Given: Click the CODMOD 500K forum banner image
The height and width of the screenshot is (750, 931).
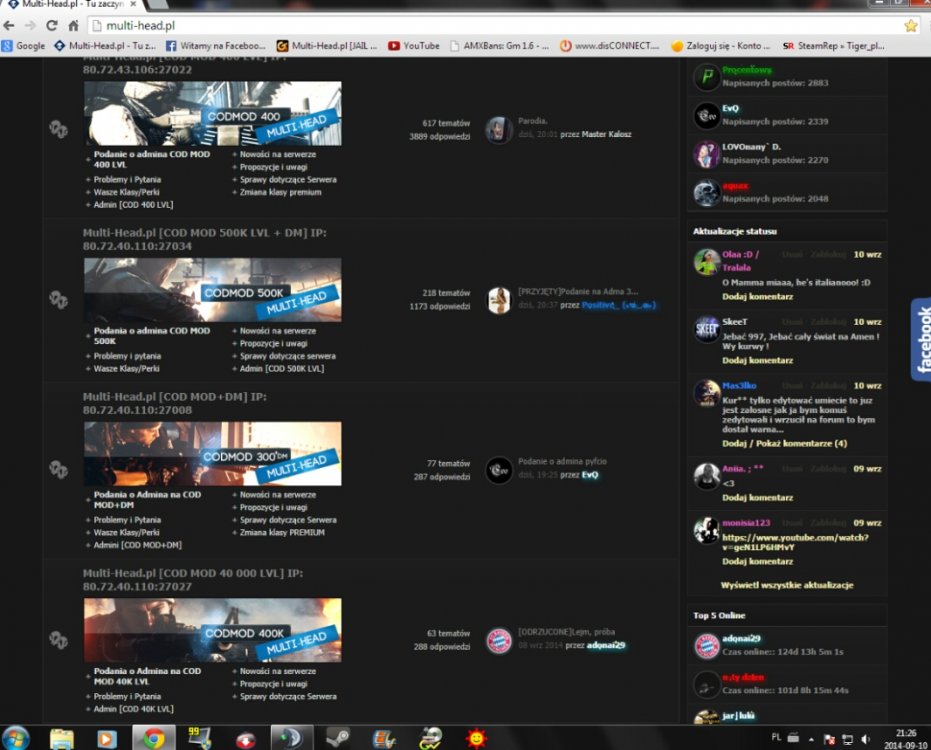Looking at the screenshot, I should [212, 290].
